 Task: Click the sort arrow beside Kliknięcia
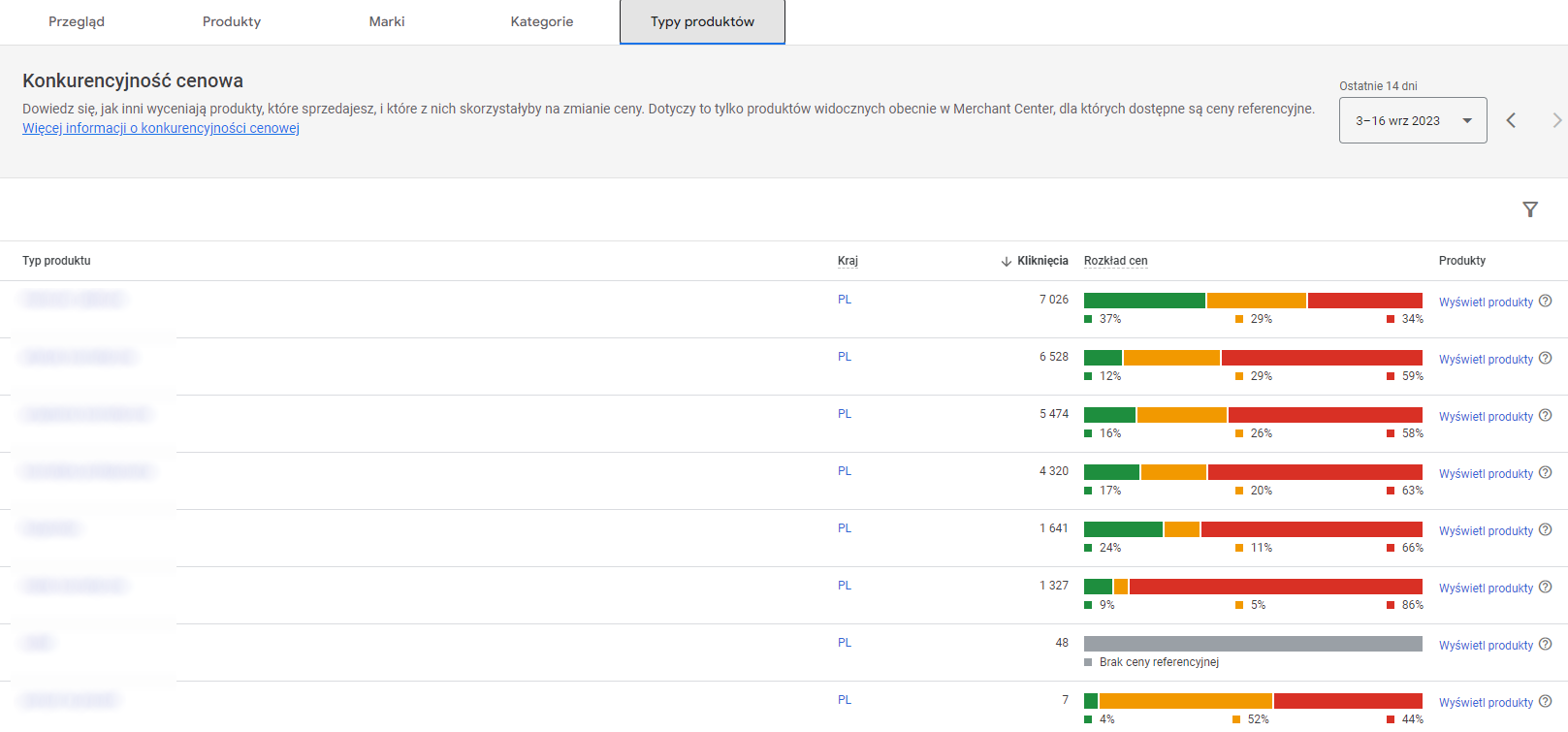pyautogui.click(x=1007, y=261)
